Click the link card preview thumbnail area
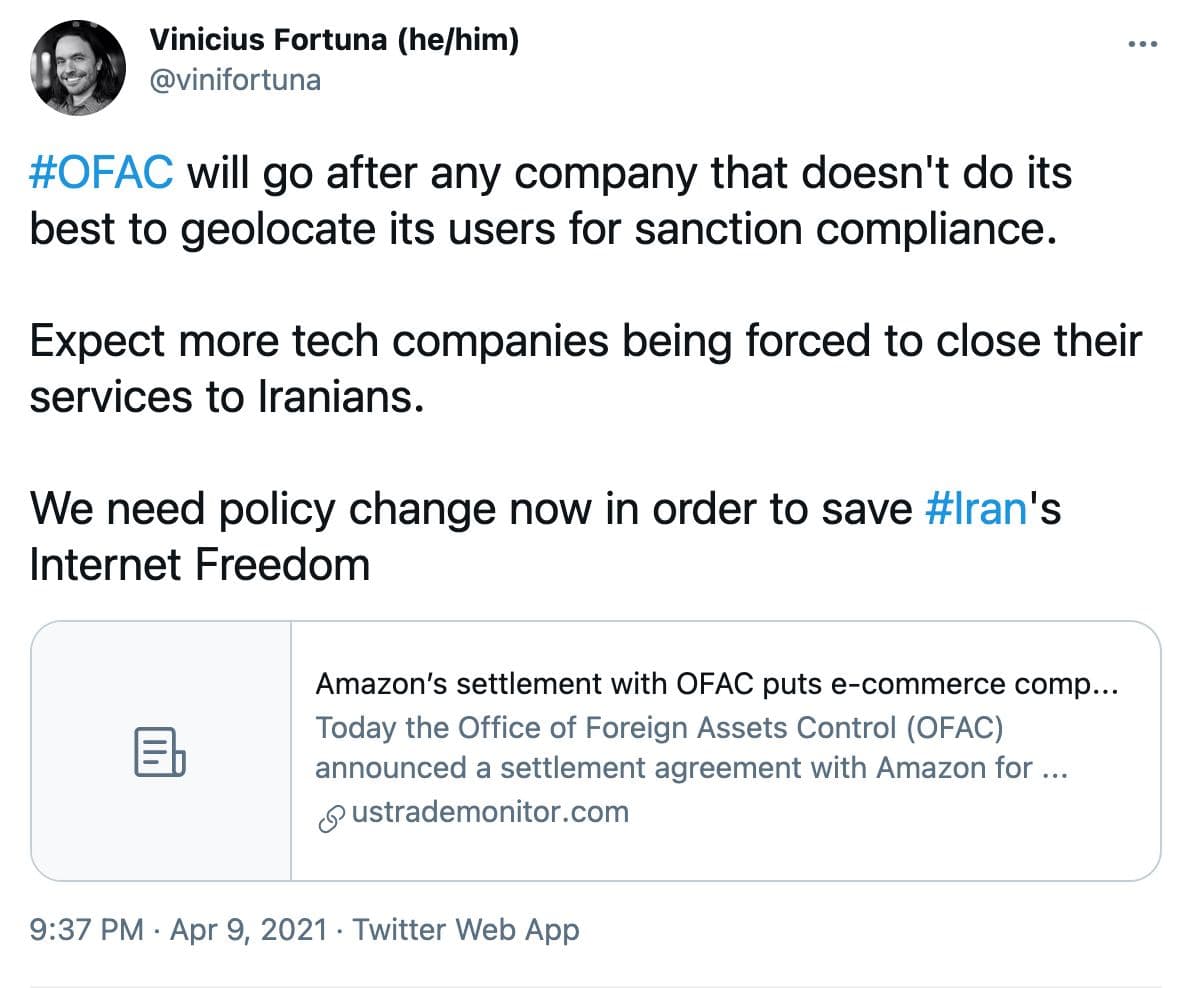 coord(161,751)
